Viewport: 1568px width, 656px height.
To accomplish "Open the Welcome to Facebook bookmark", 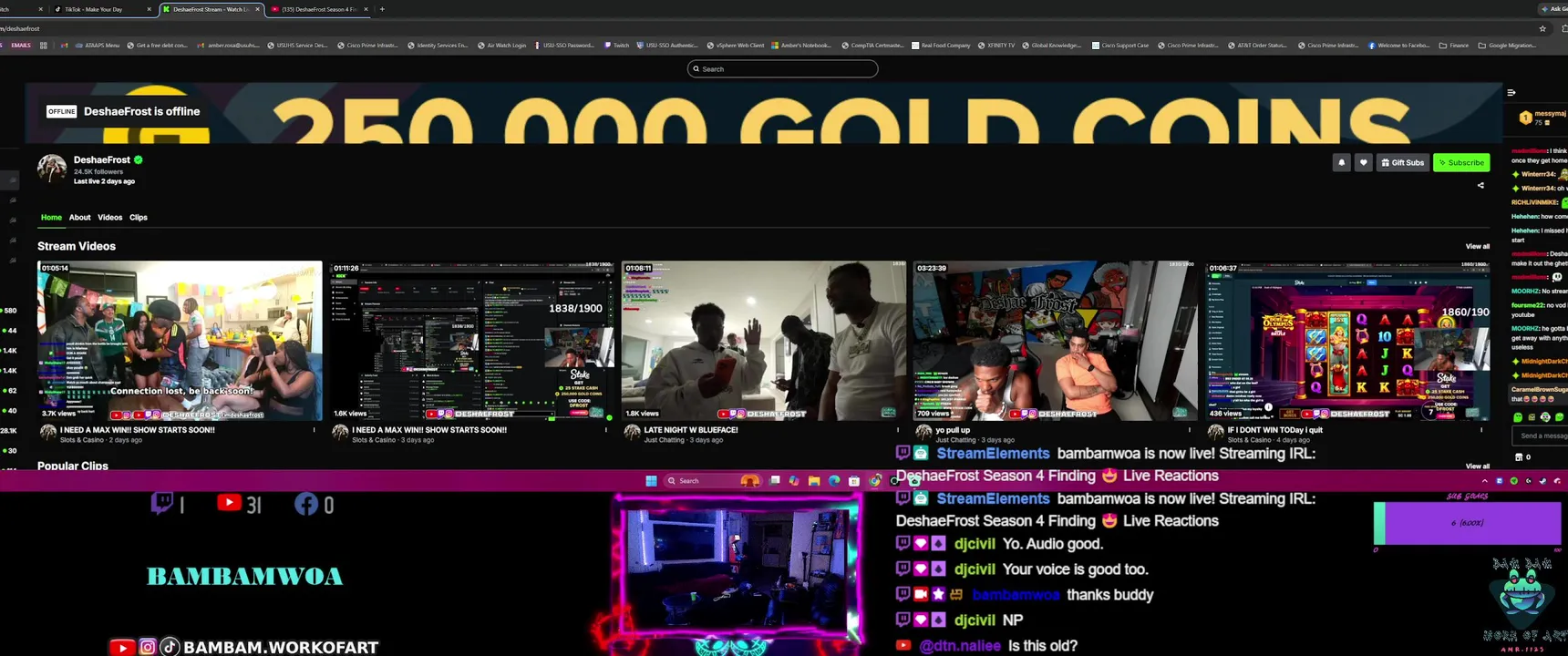I will 1398,45.
